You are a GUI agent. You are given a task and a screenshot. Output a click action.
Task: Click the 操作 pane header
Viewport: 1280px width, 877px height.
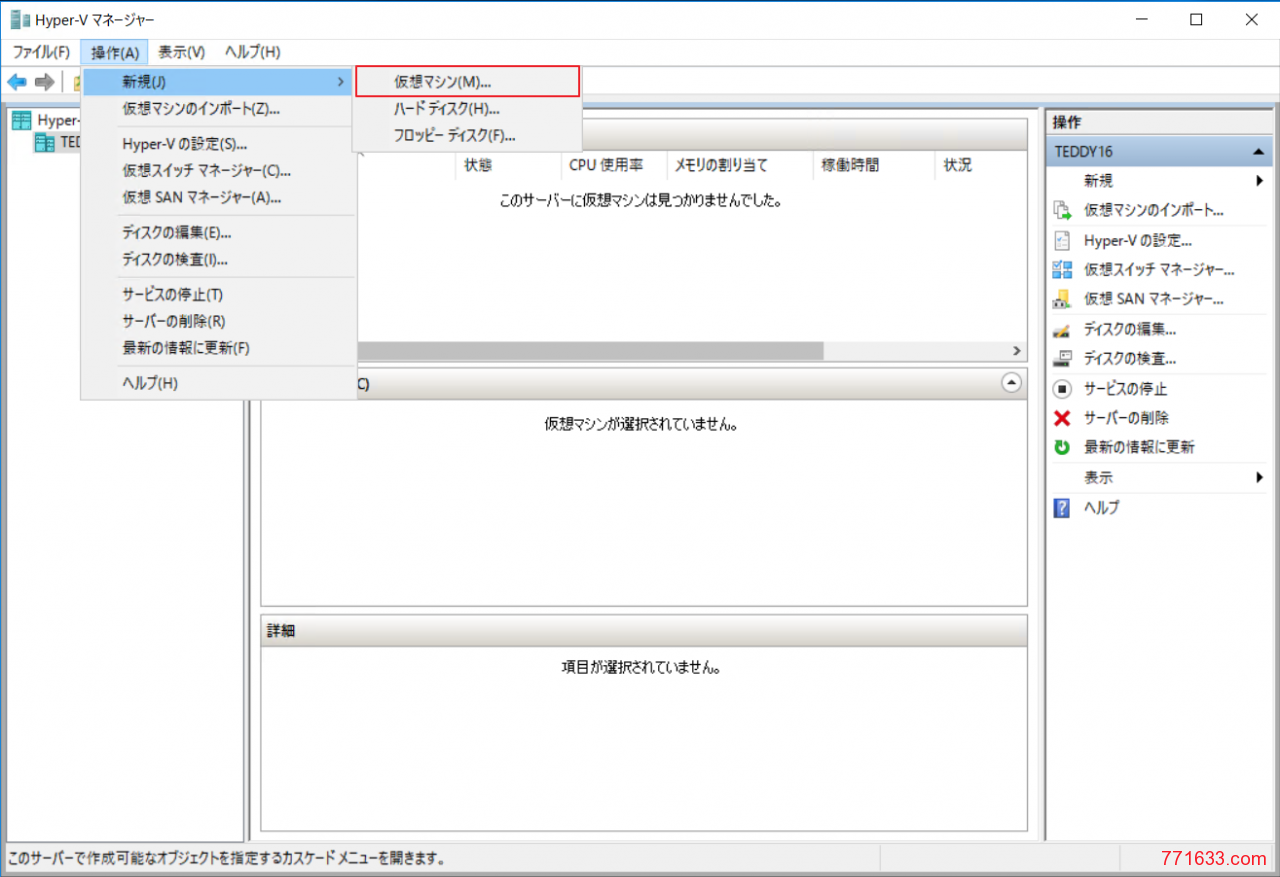[x=1159, y=122]
